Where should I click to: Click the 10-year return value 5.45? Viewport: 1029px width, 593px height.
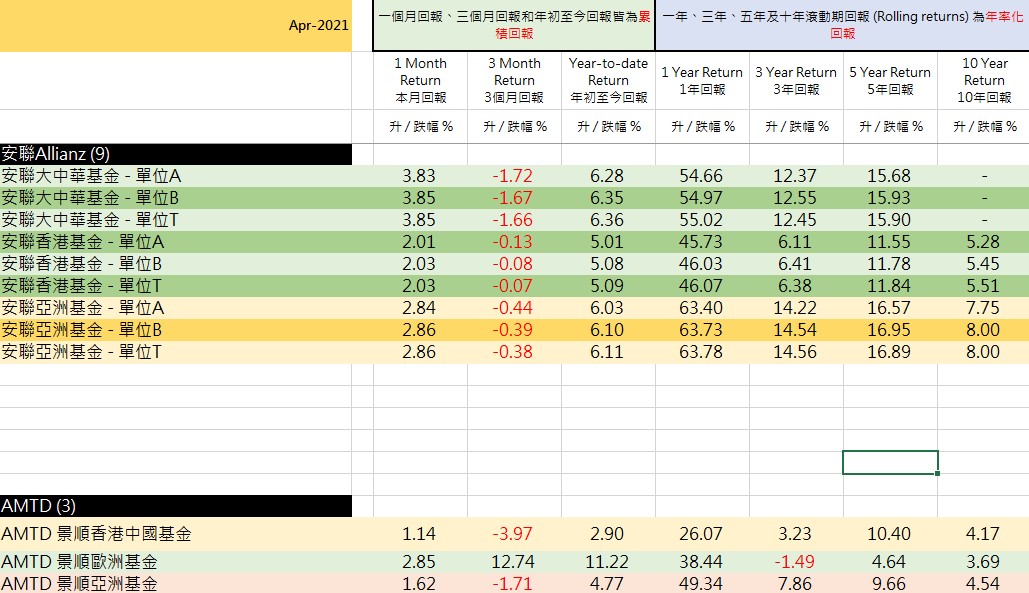pyautogui.click(x=983, y=264)
